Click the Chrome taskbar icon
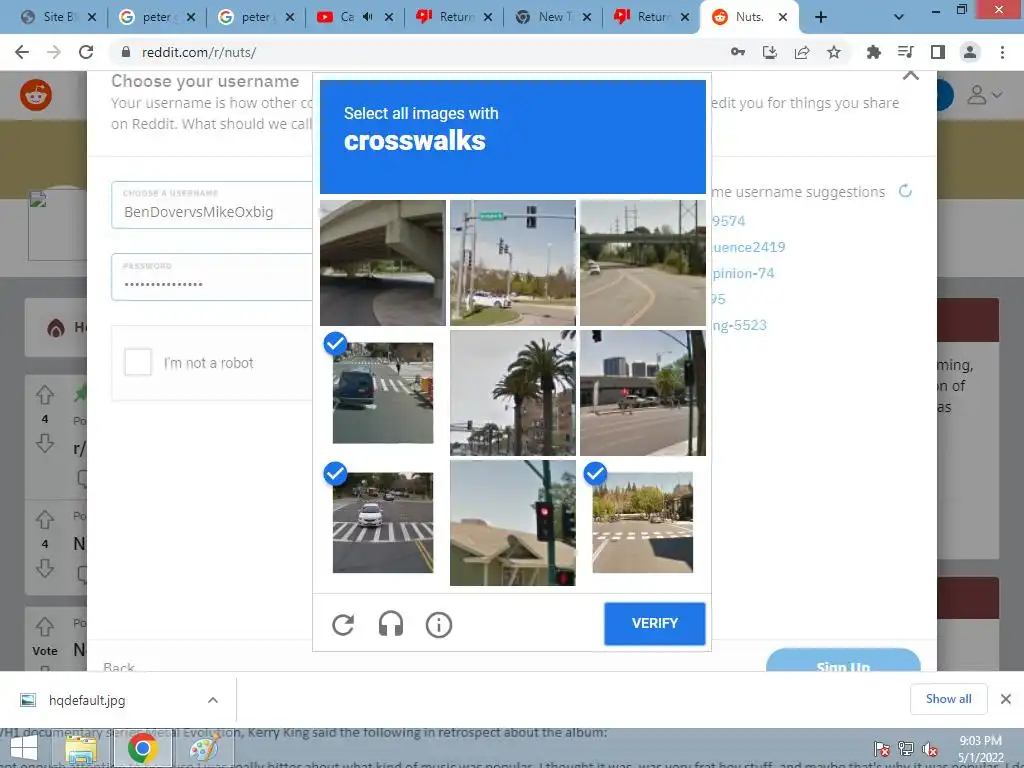 click(143, 748)
